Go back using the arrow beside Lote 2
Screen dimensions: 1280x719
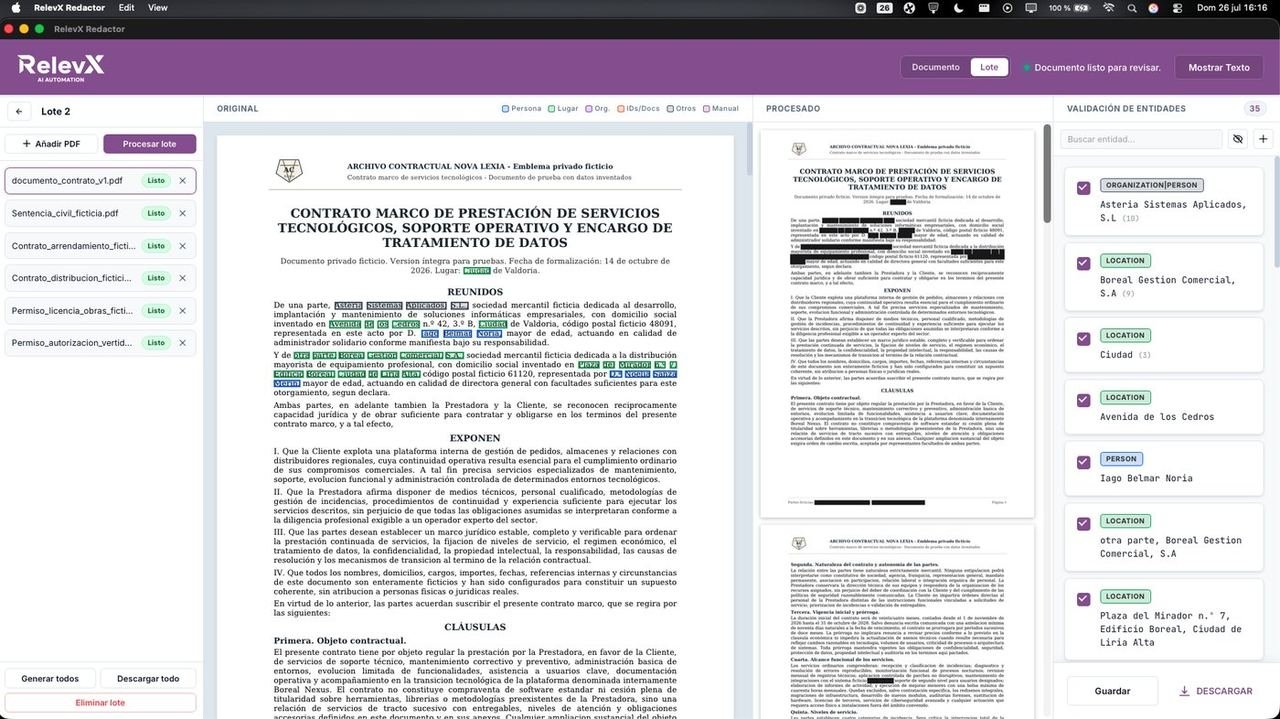click(18, 112)
